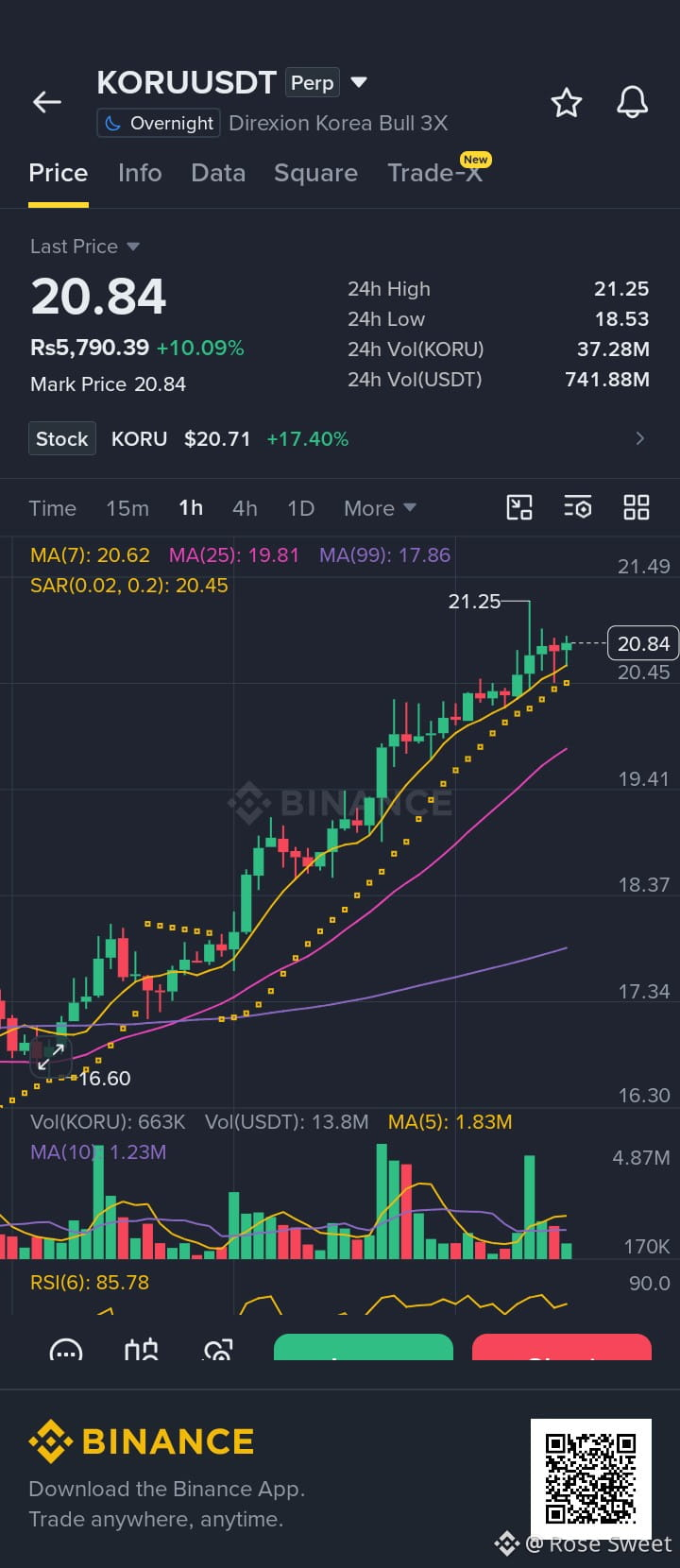Add KORUUSDT to favorites with star icon
Image resolution: width=680 pixels, height=1568 pixels.
[x=566, y=102]
